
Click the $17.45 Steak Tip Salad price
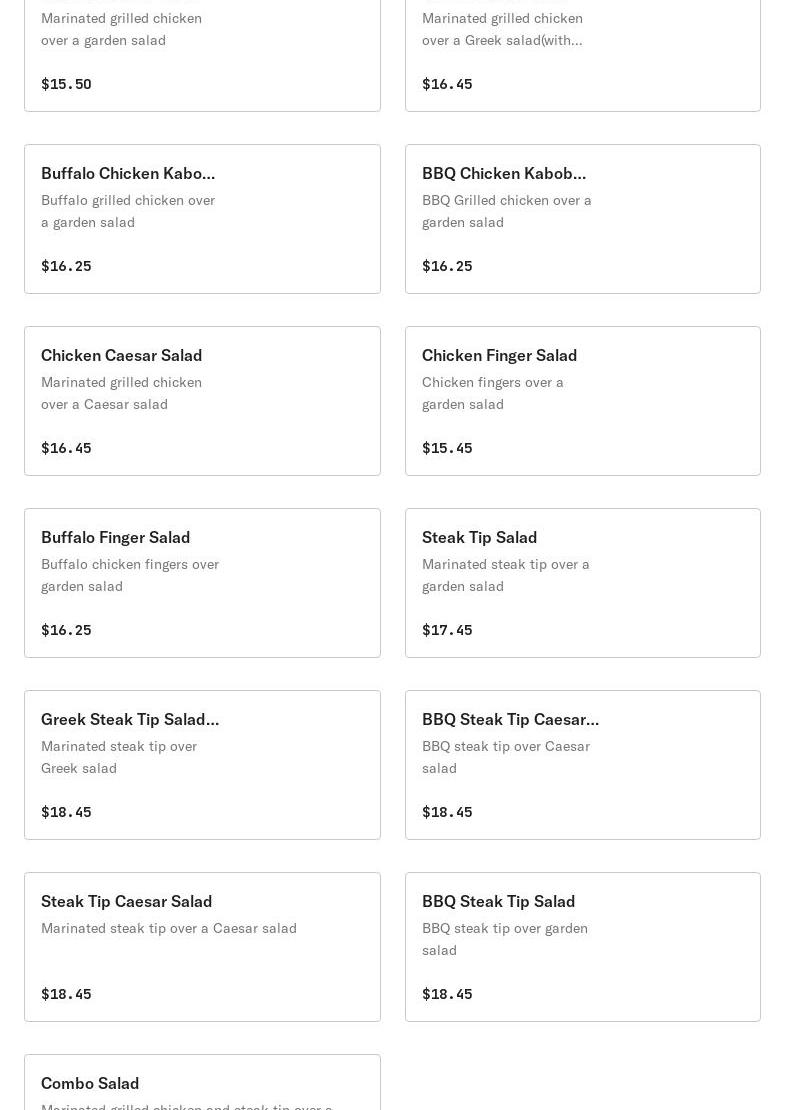pyautogui.click(x=447, y=630)
